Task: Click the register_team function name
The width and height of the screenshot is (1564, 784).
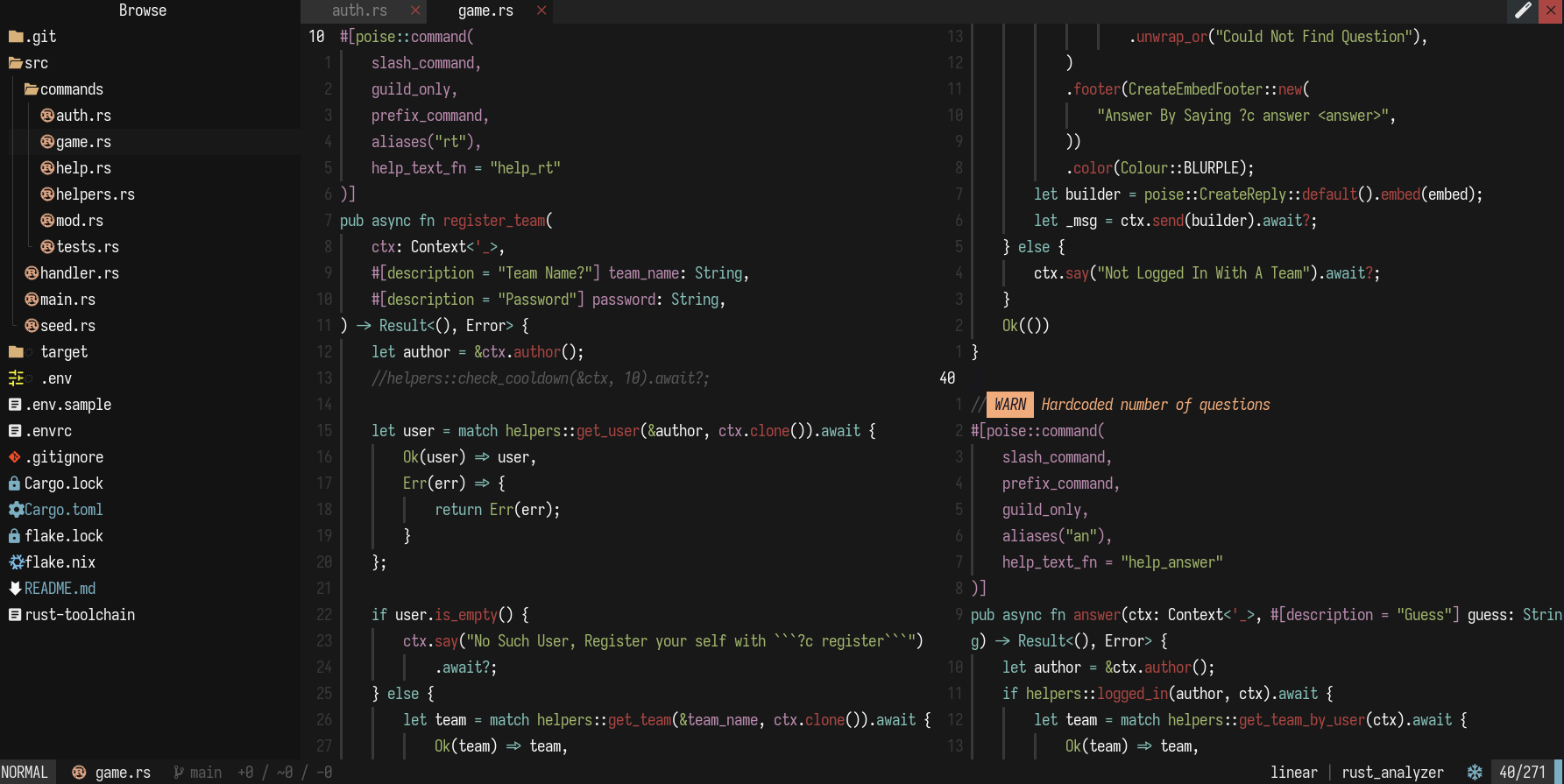Action: 493,221
